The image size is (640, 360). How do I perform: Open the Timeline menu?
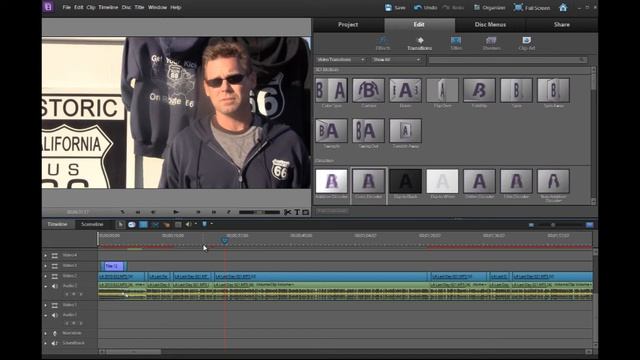pyautogui.click(x=108, y=7)
